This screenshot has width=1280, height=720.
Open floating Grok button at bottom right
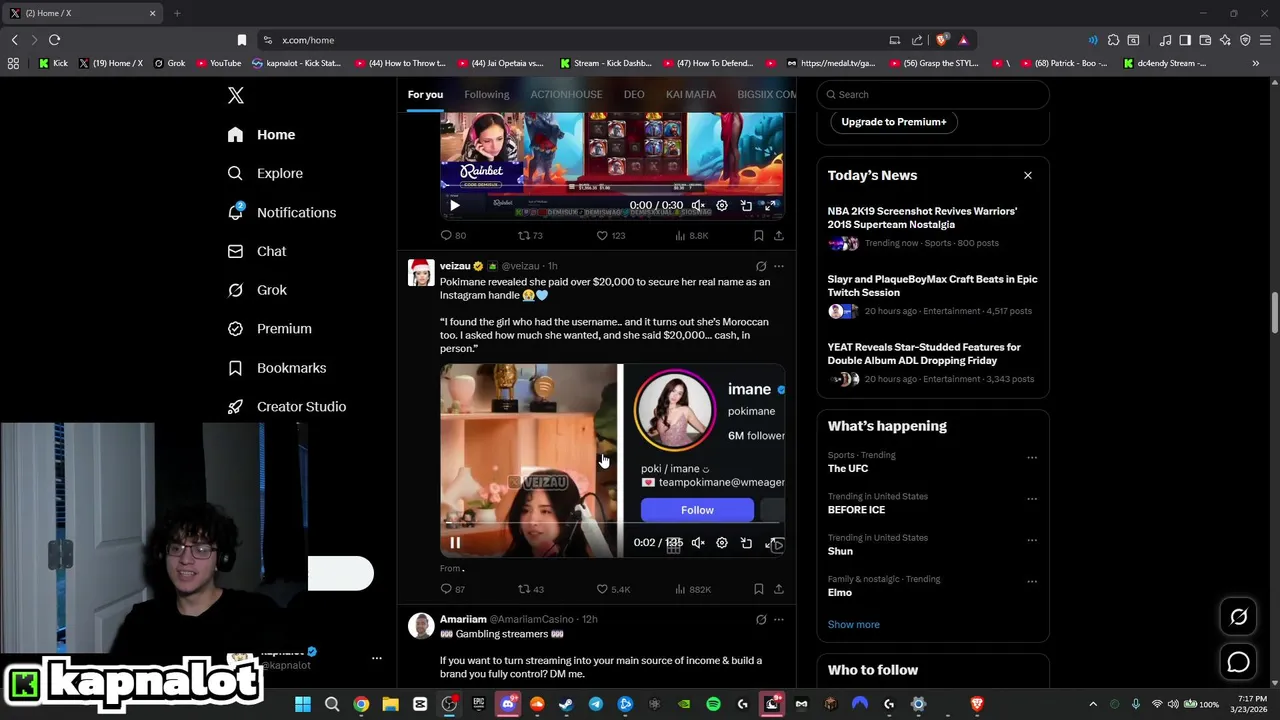coord(1238,617)
